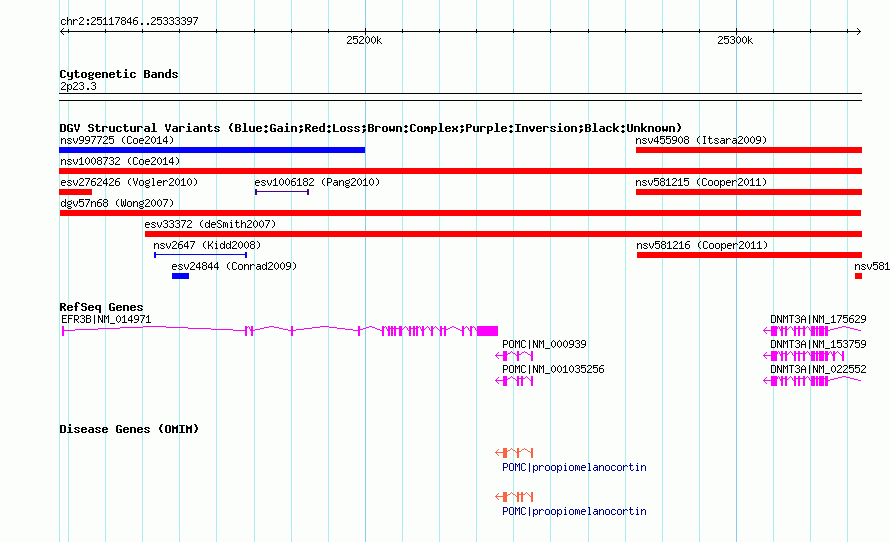The width and height of the screenshot is (890, 542).
Task: Open the DGV Structural Variants track title
Action: click(x=371, y=128)
